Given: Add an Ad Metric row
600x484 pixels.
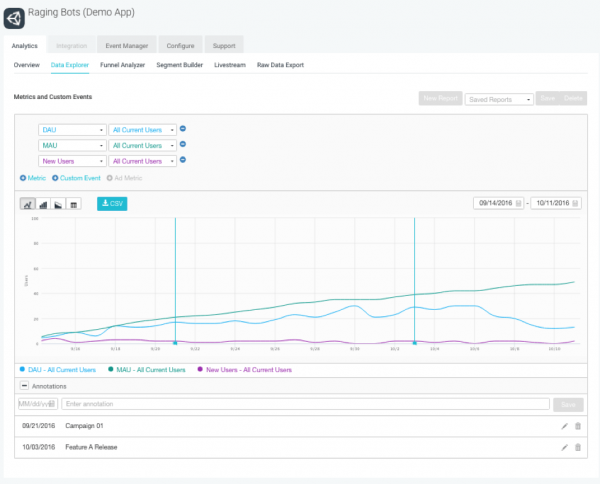Looking at the screenshot, I should click(x=124, y=178).
